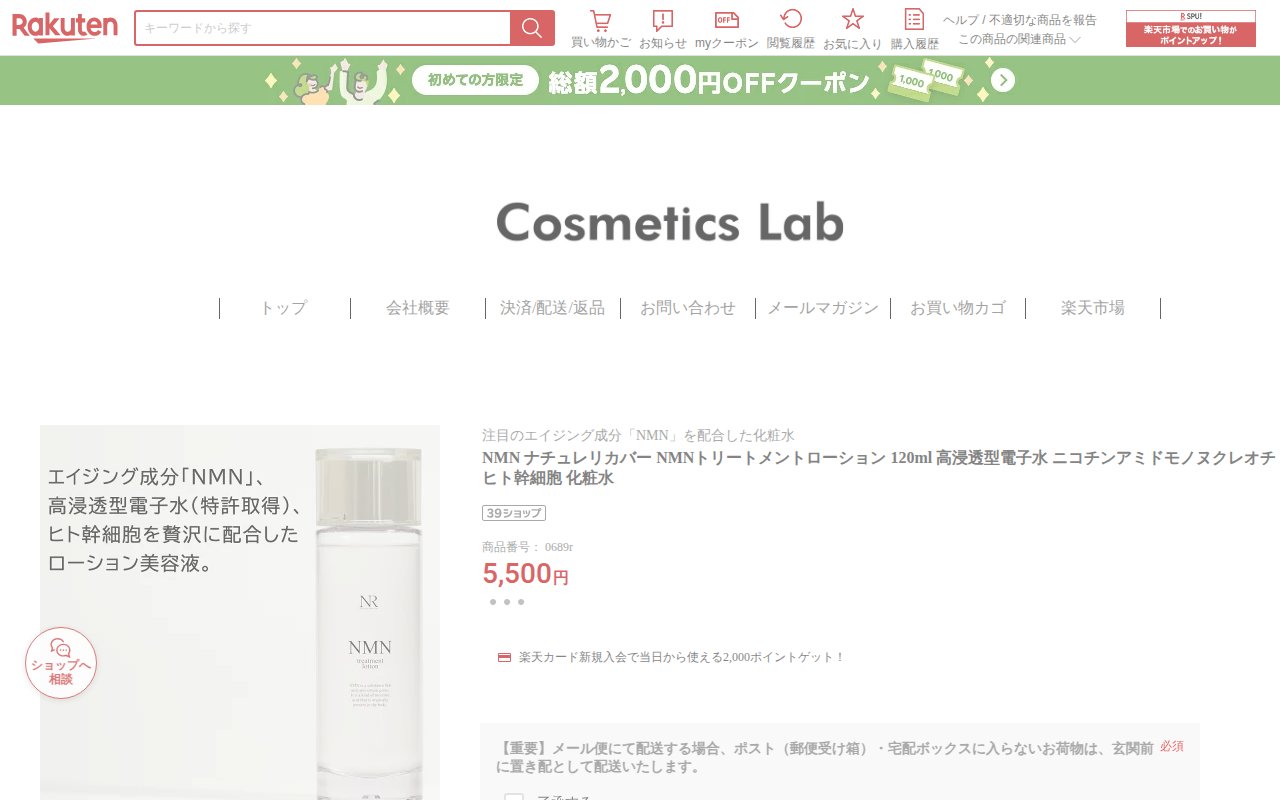The image size is (1280, 800).
Task: Open the お知らせ notifications icon
Action: [x=663, y=21]
